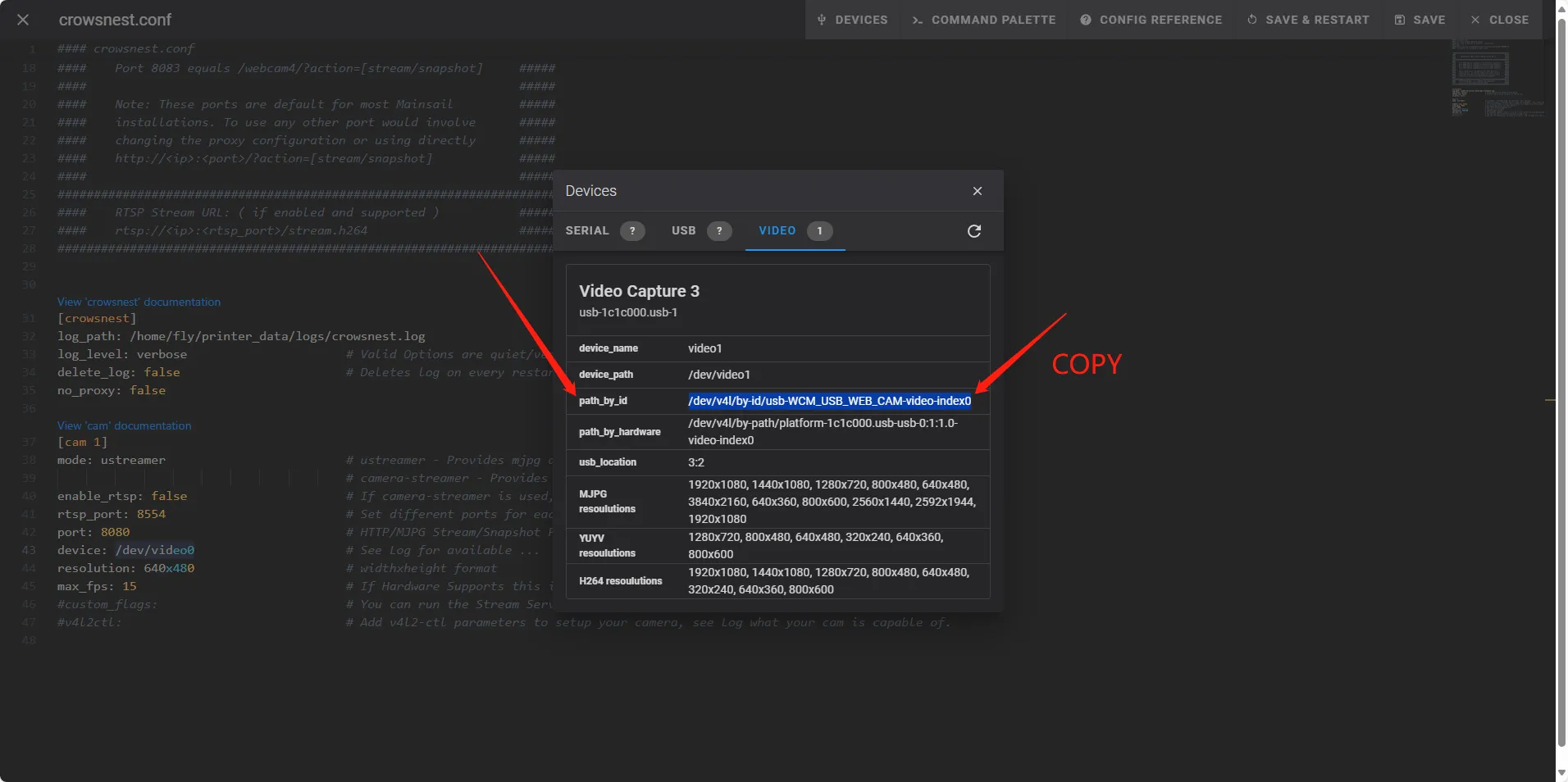Click the Save button

[1420, 20]
